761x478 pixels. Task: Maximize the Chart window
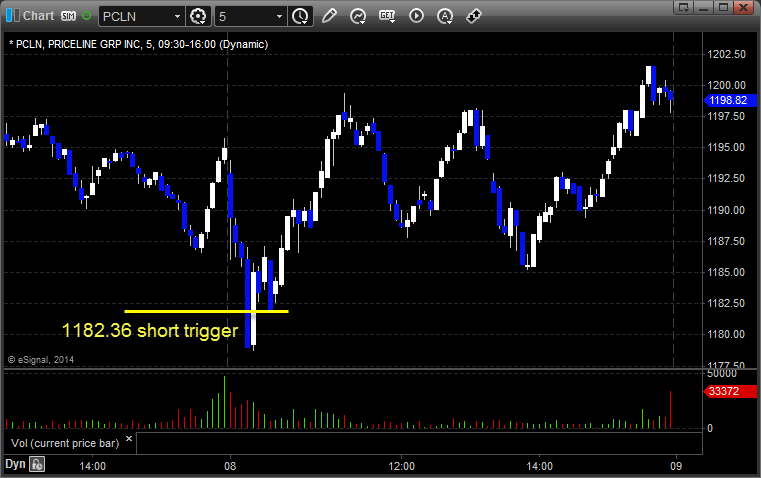coord(724,7)
